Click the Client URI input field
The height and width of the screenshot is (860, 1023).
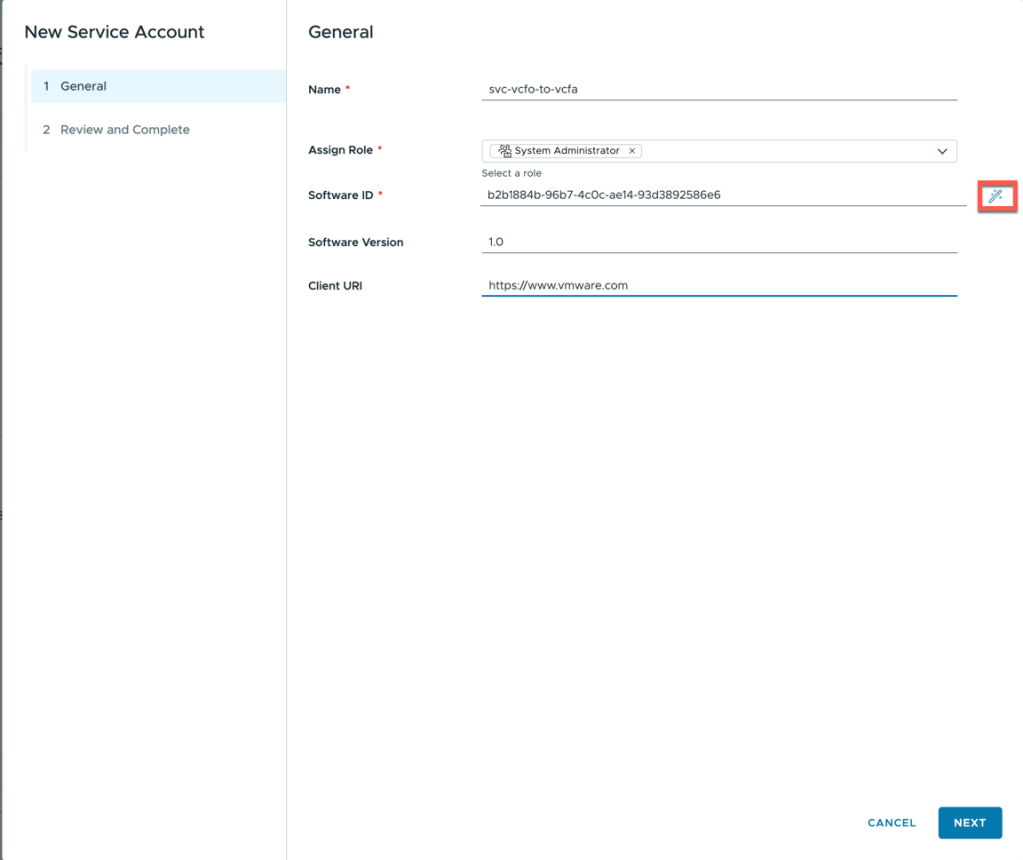718,285
